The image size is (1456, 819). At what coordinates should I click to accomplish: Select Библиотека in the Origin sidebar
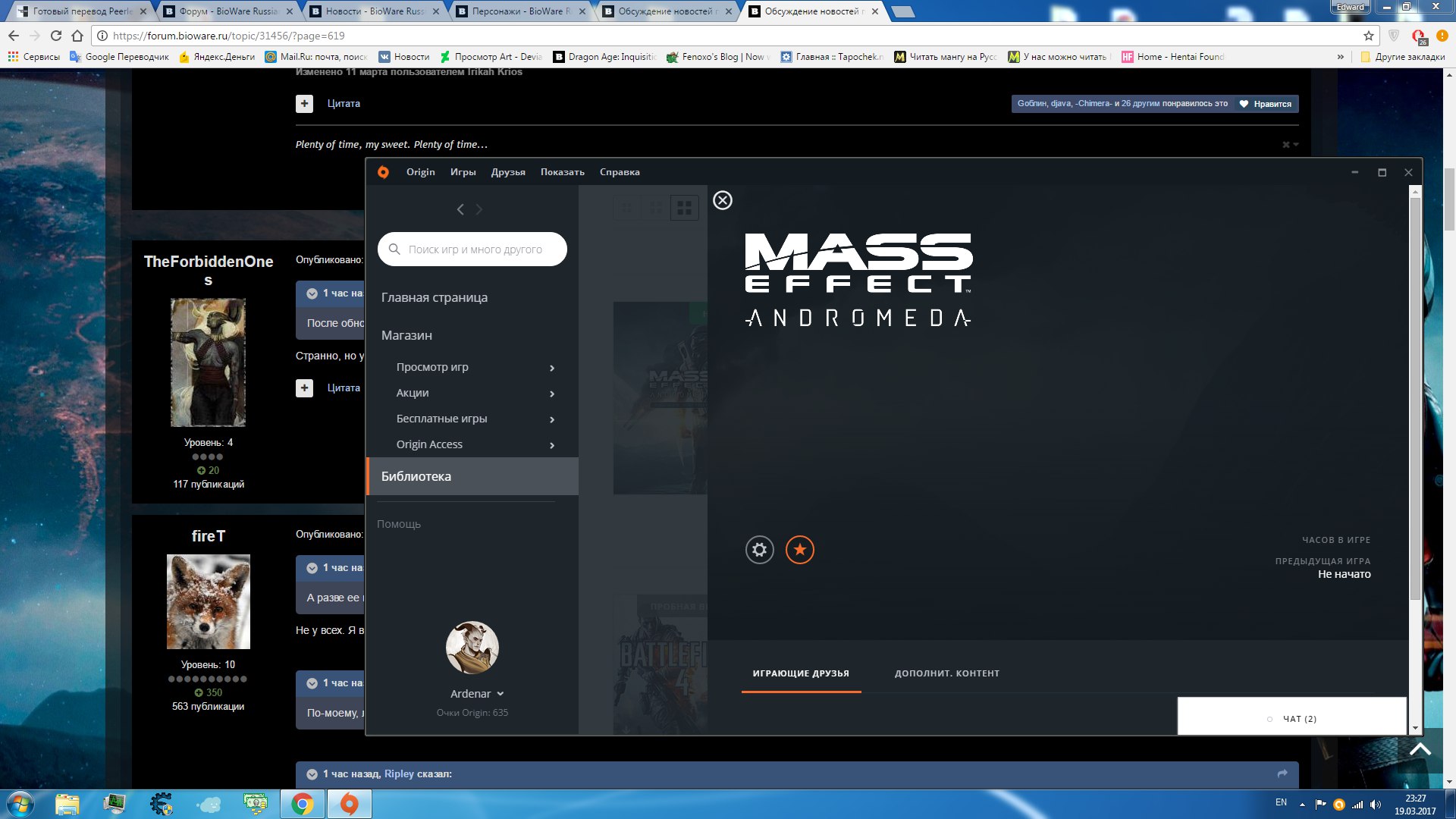point(472,476)
